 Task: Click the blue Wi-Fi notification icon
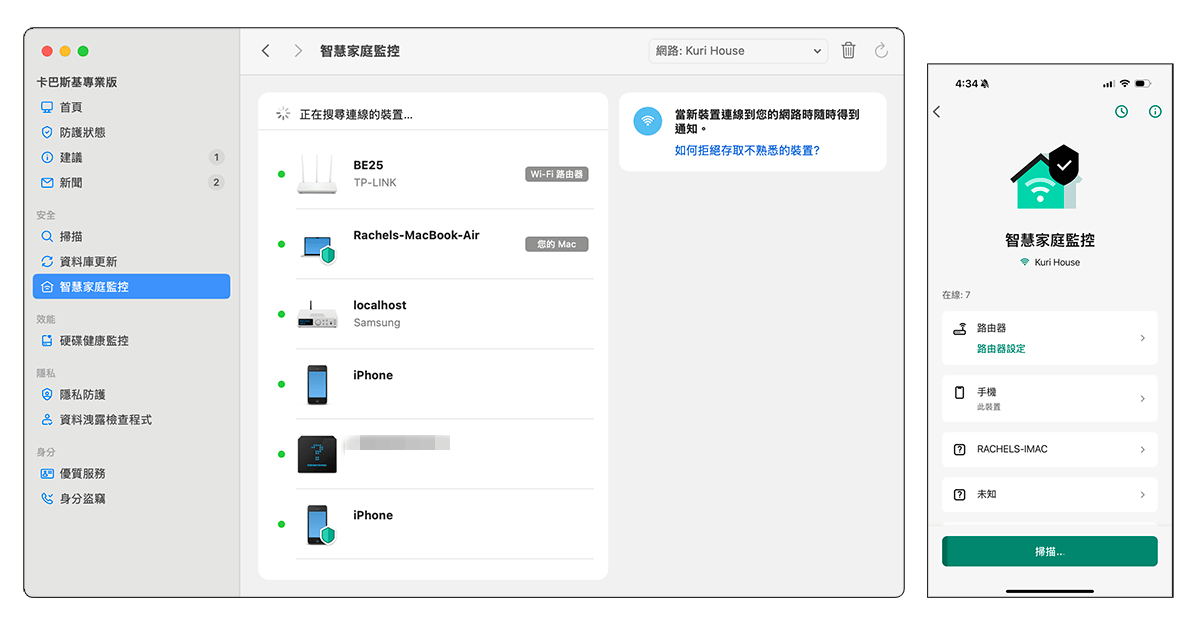tap(648, 121)
